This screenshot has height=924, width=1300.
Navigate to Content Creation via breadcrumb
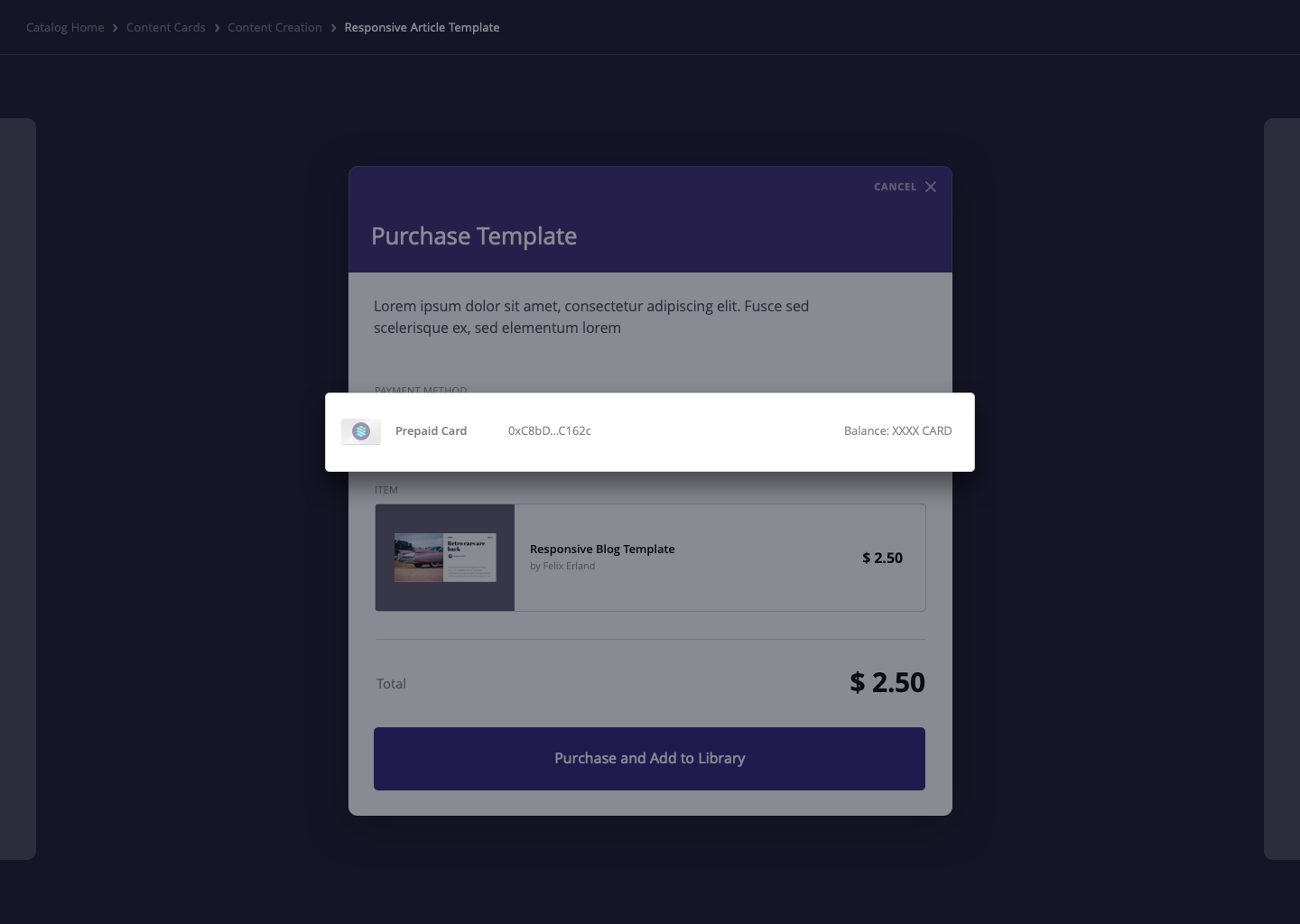(x=274, y=27)
